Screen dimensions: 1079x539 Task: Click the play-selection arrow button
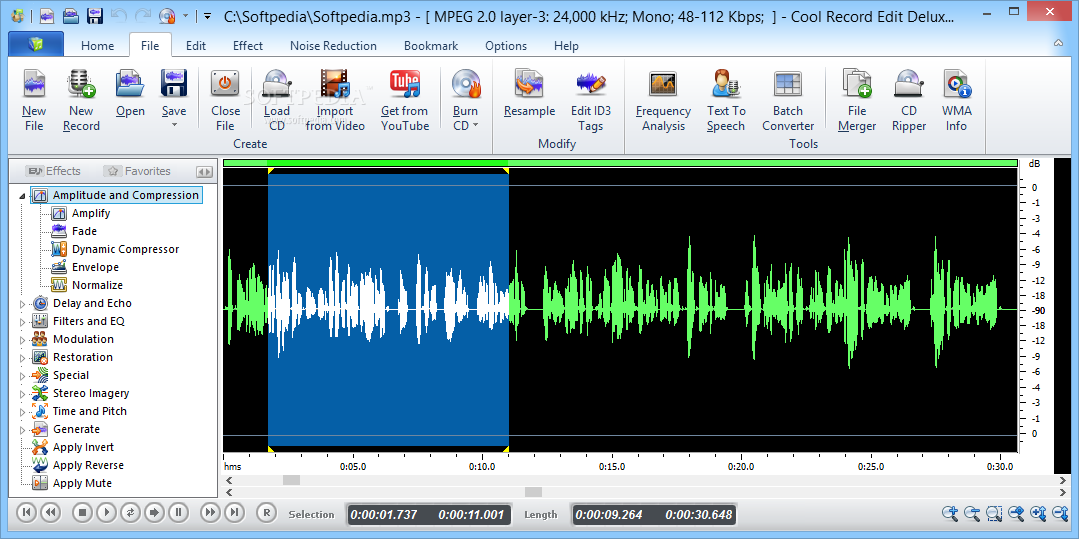click(x=153, y=512)
